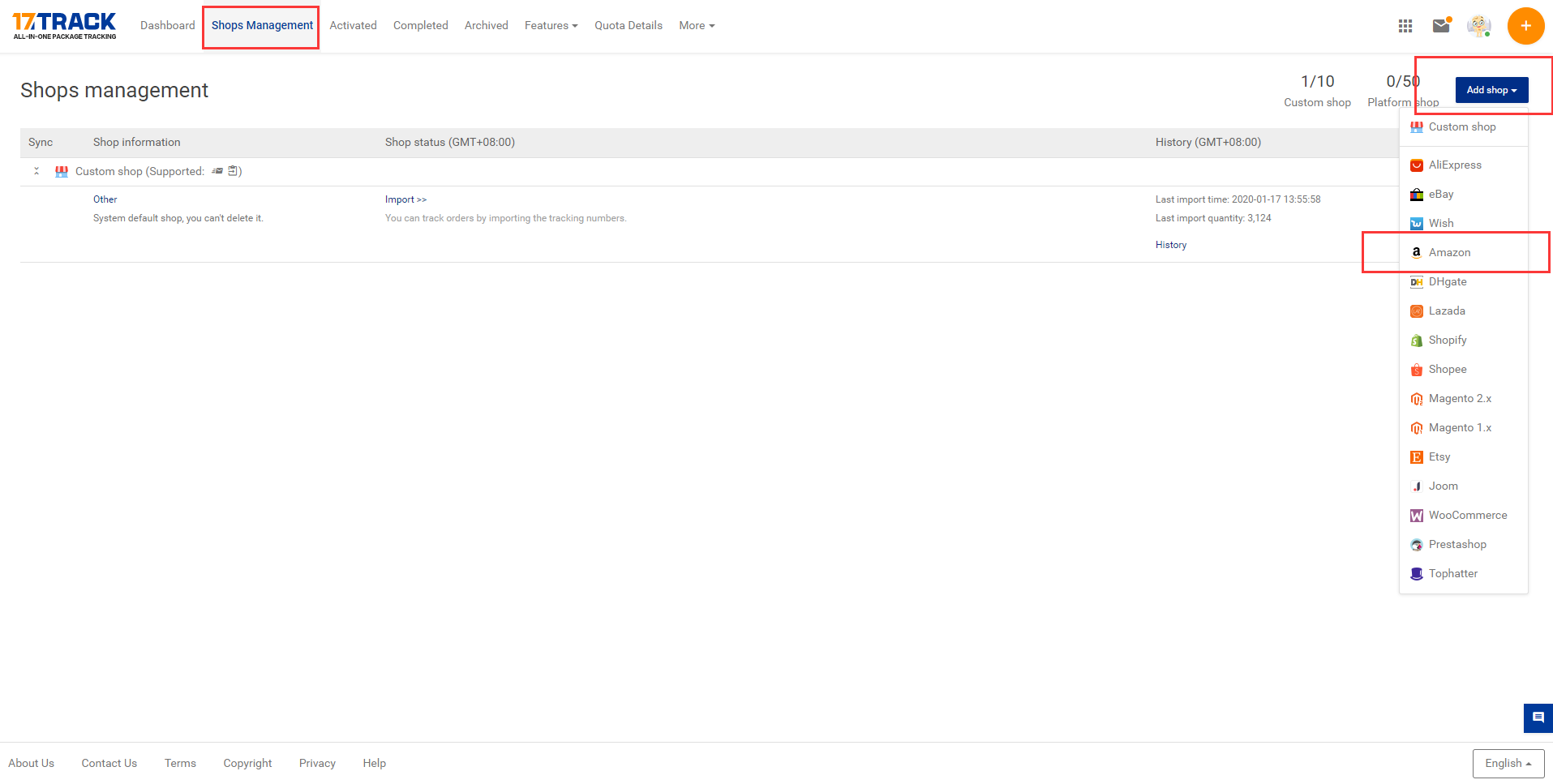Click the 17TRACK logo
1553x784 pixels.
[65, 26]
